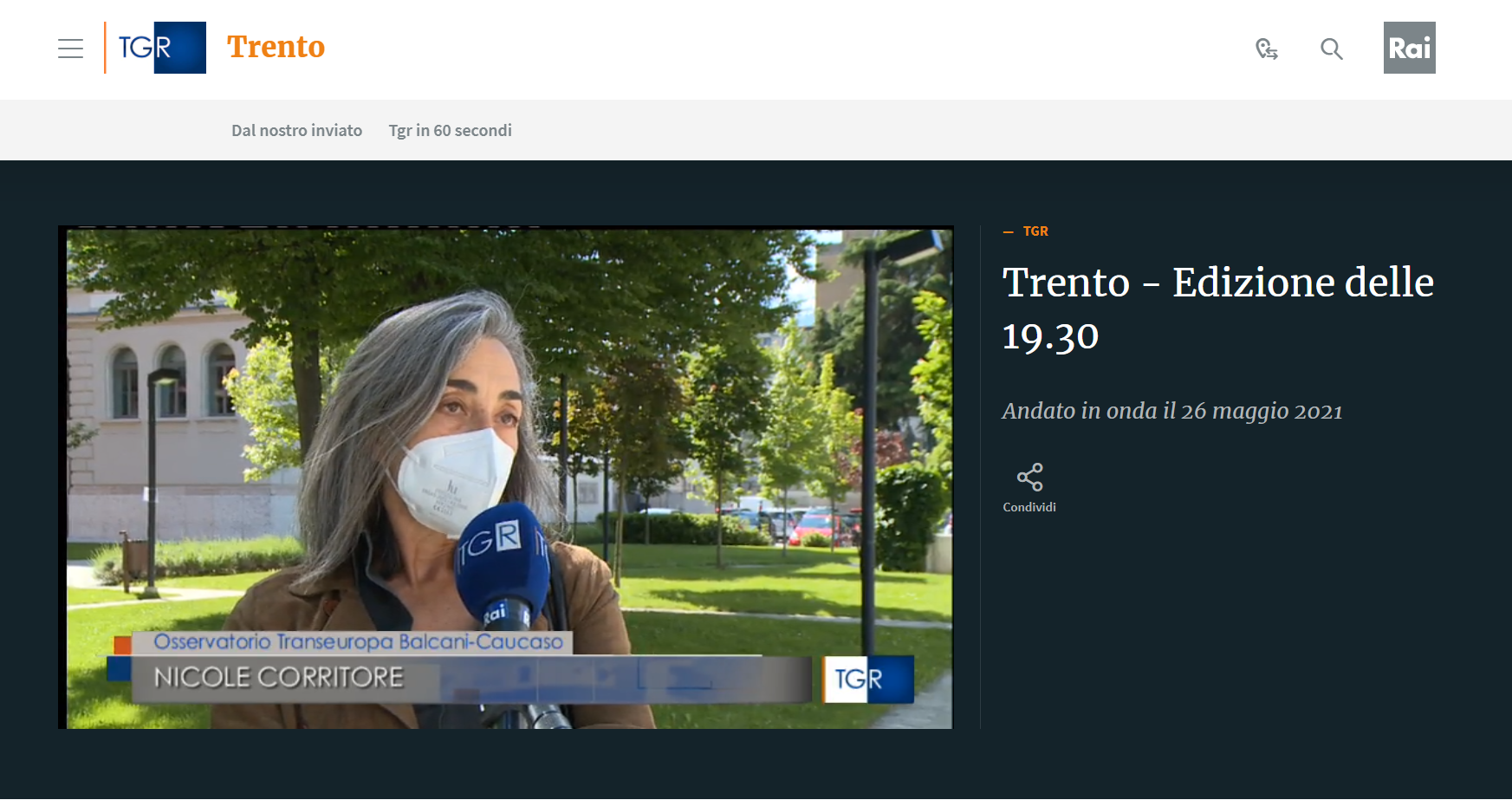Click the TGR logo in the header
Screen dimensions: 1512x800
(x=156, y=48)
